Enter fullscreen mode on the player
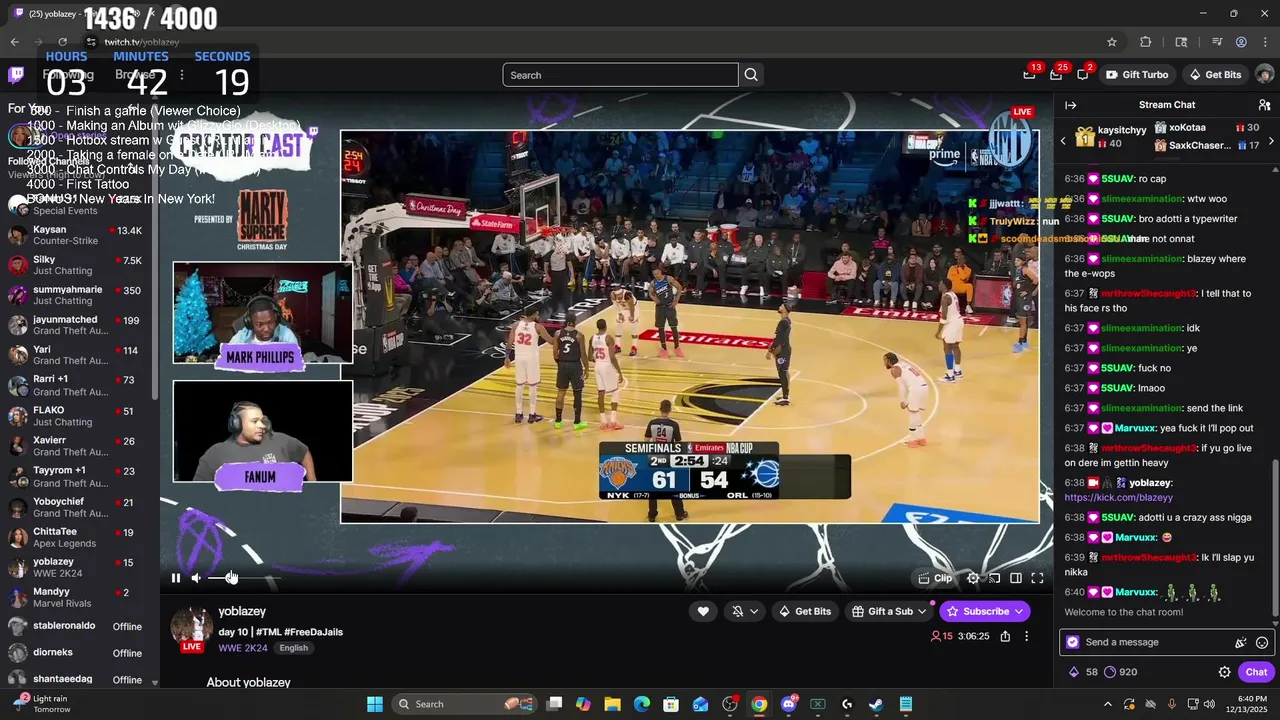Image resolution: width=1280 pixels, height=720 pixels. (1037, 578)
